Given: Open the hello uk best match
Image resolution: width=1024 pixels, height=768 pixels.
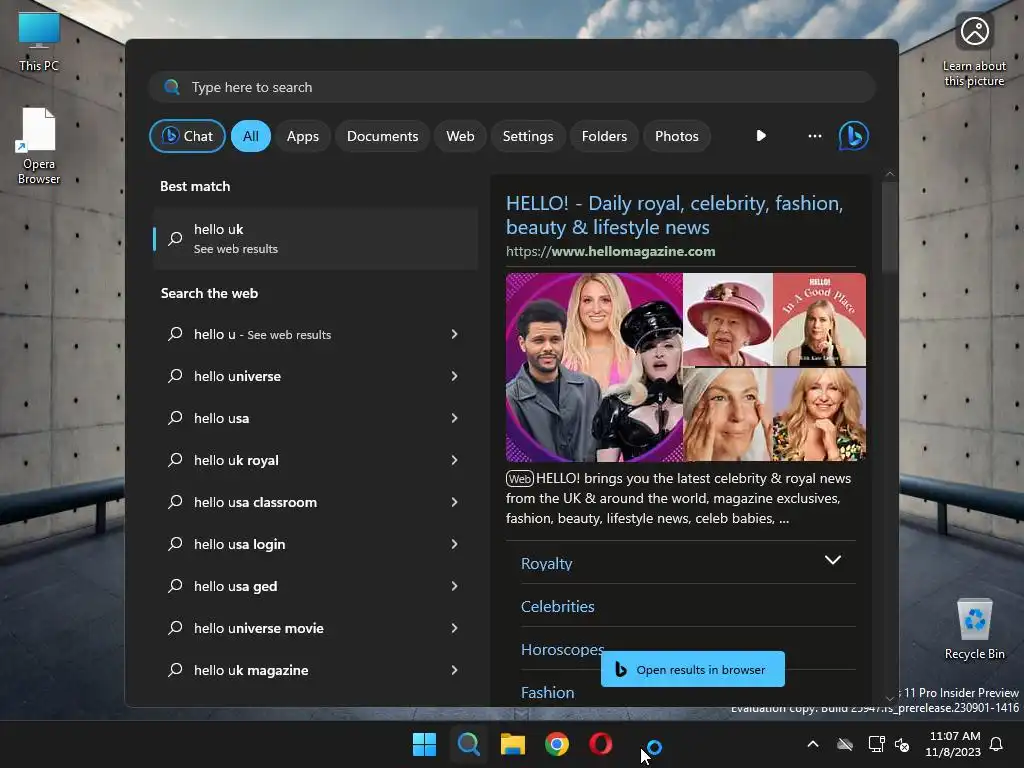Looking at the screenshot, I should tap(315, 238).
